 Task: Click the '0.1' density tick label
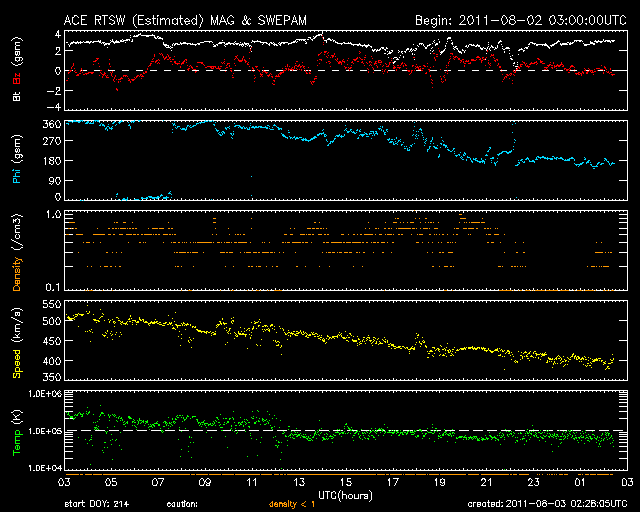(53, 287)
